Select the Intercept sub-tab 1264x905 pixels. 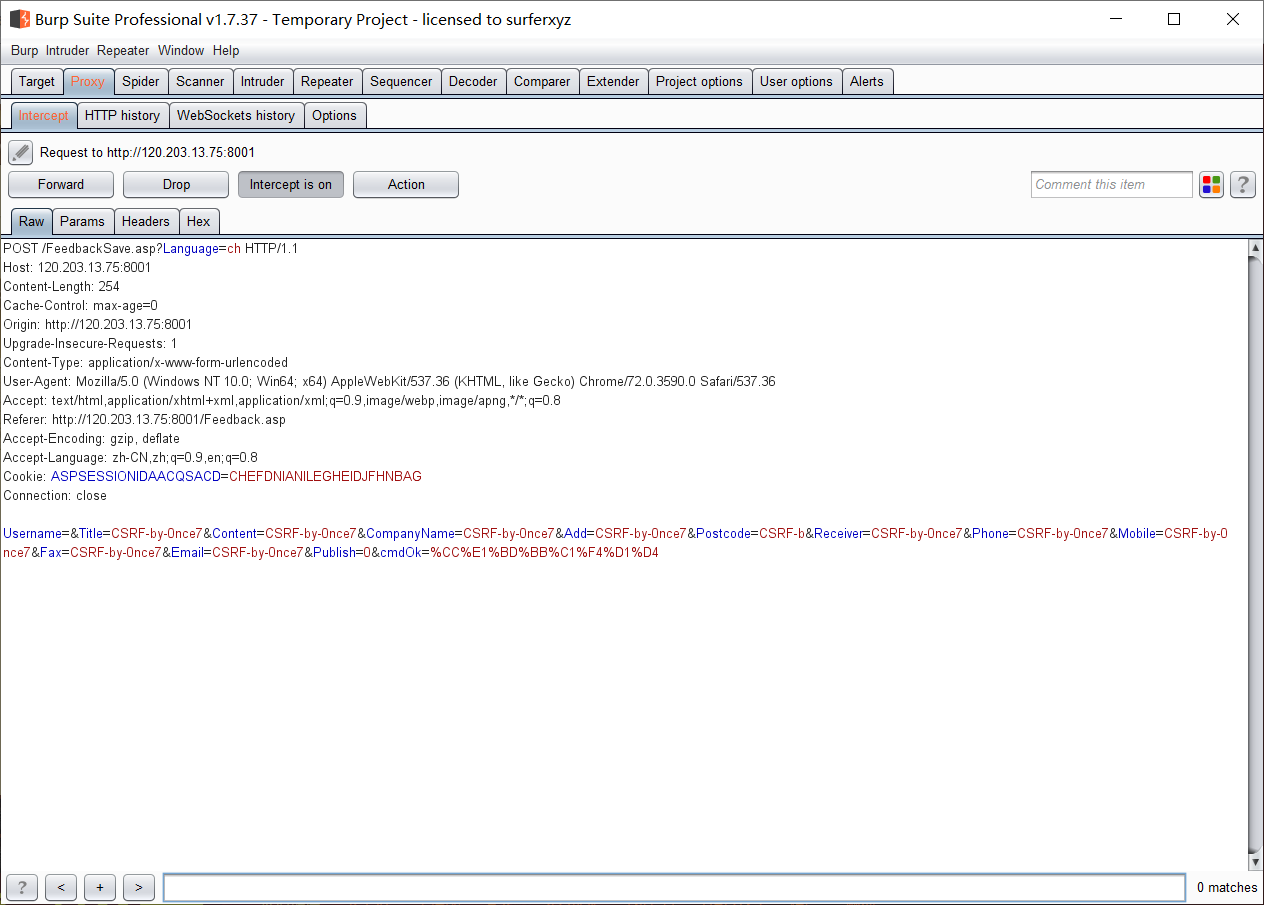(44, 116)
